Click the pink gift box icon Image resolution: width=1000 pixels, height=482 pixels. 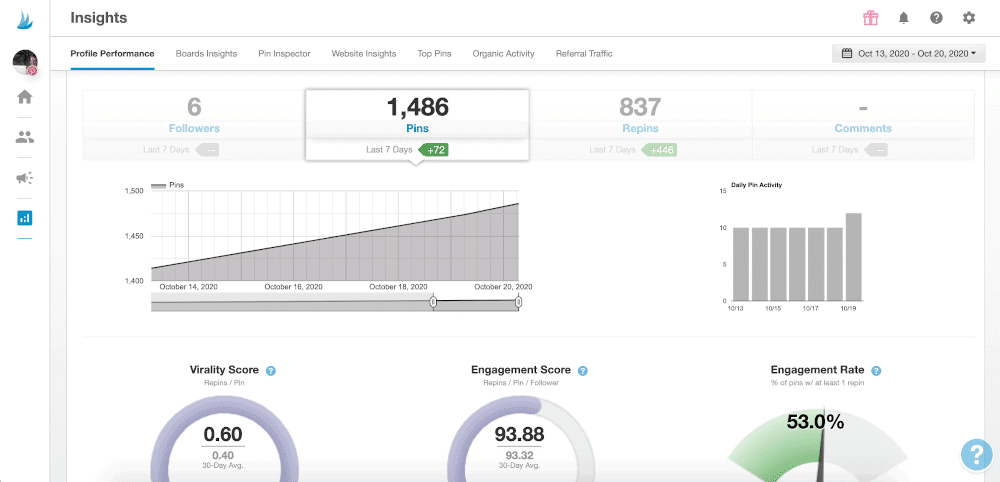871,18
